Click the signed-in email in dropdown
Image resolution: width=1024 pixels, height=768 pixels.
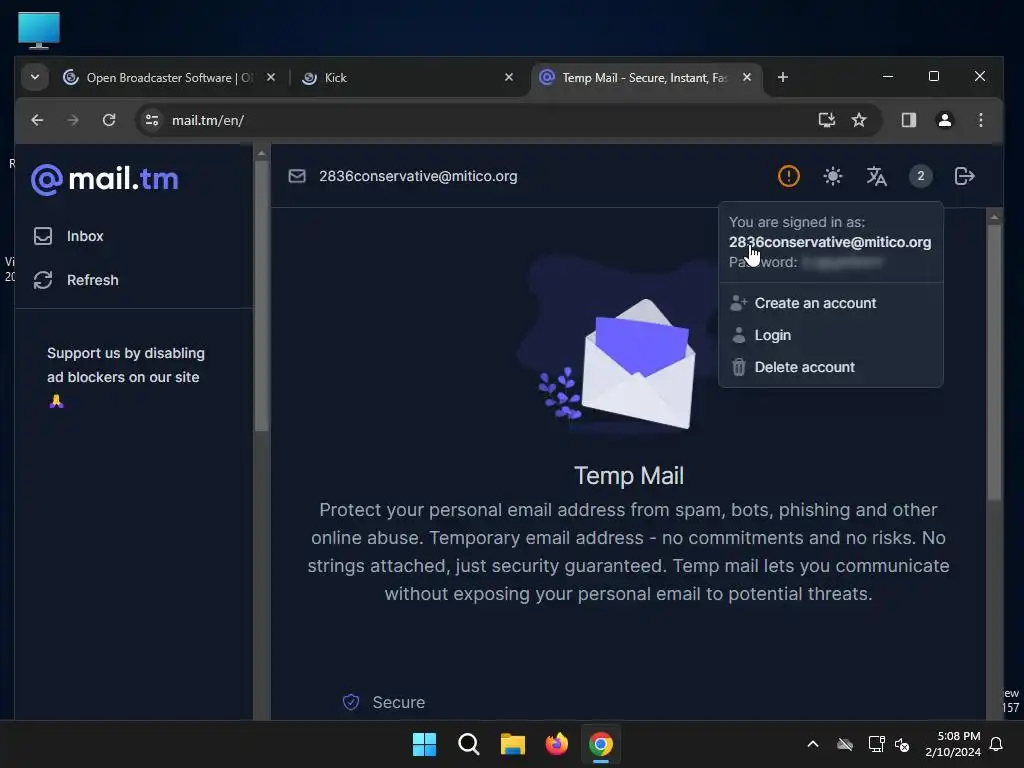[830, 242]
